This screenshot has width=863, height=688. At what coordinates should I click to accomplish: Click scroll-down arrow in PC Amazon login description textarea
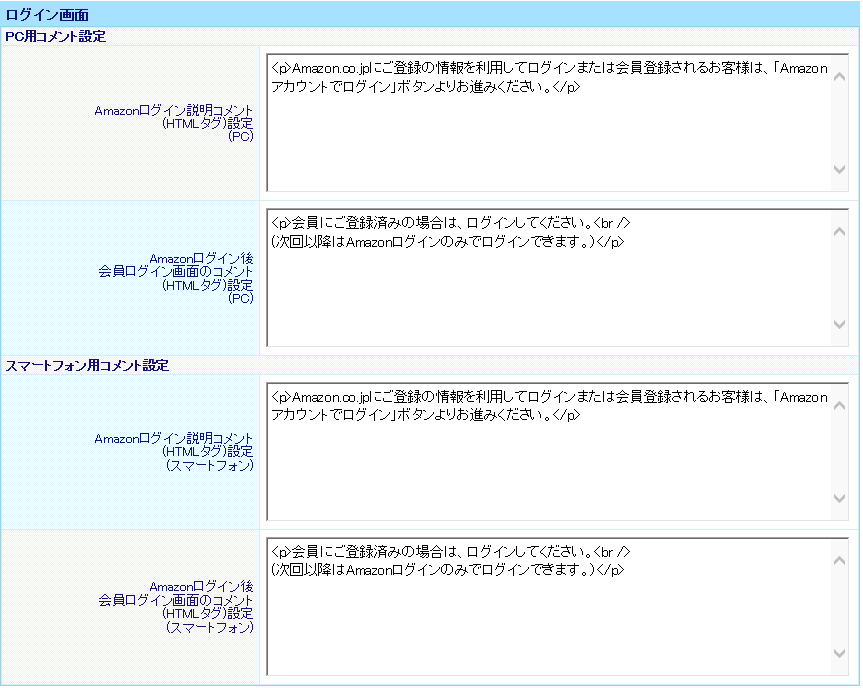point(839,169)
